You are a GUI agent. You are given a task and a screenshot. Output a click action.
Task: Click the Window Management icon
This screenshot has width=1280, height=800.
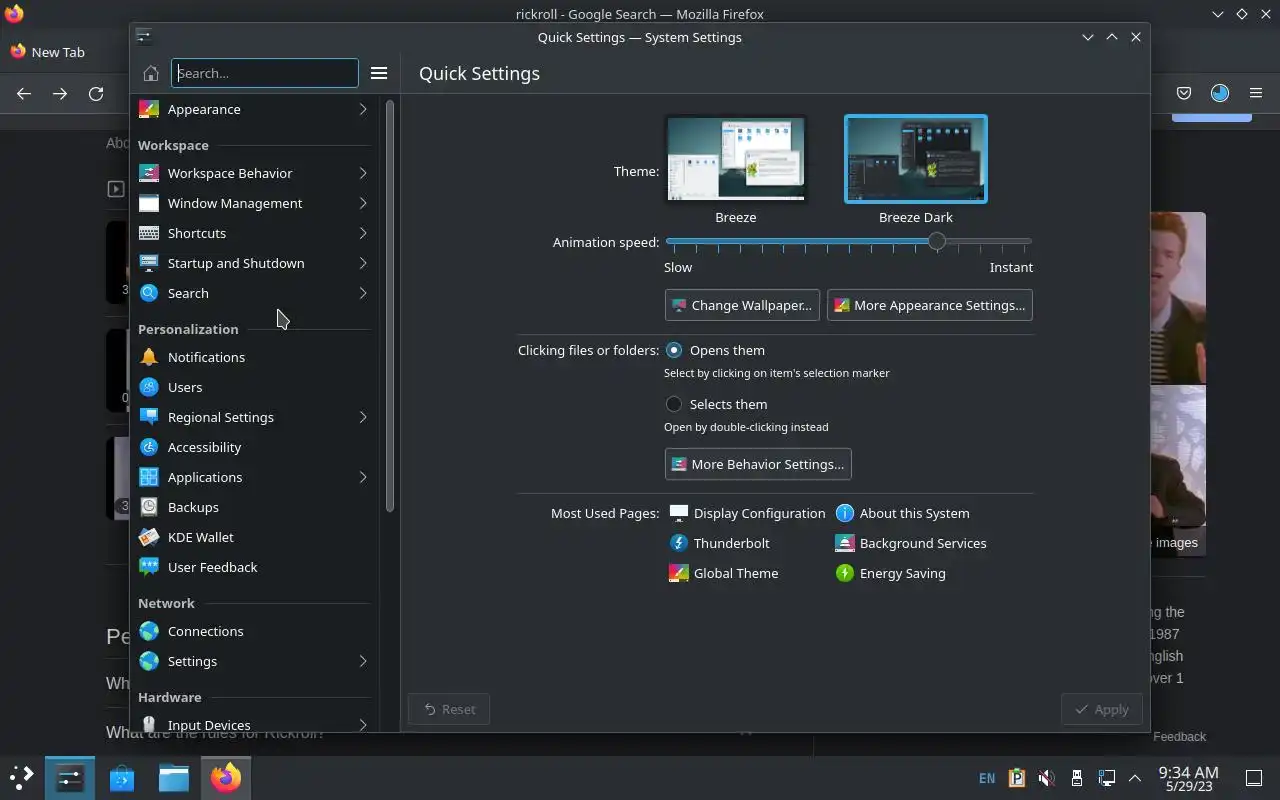(x=148, y=203)
